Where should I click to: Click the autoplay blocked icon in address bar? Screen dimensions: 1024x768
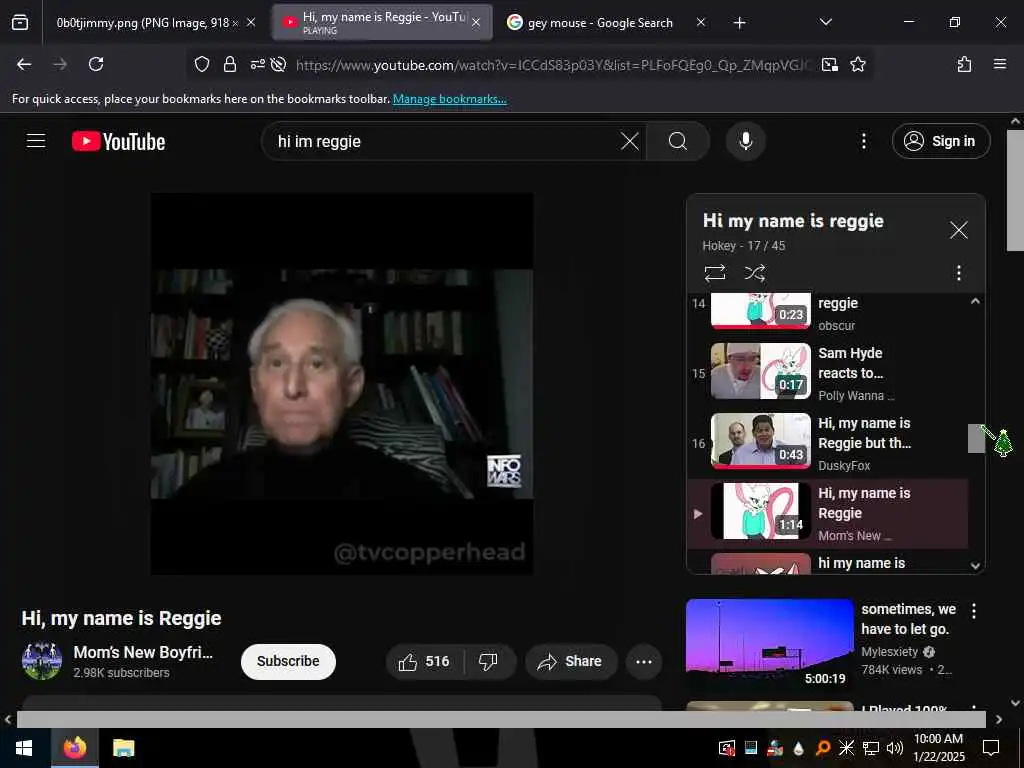(278, 64)
